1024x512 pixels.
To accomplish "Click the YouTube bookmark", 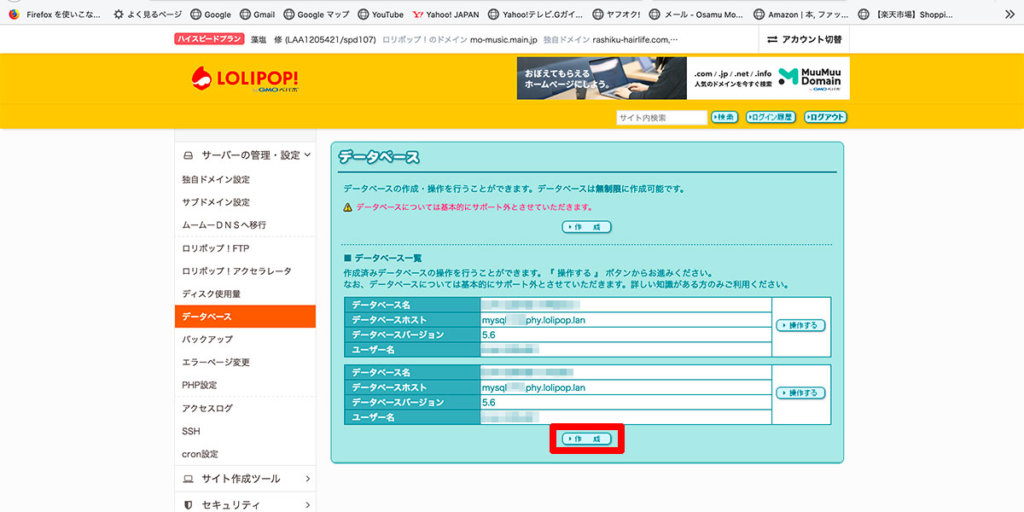I will pos(379,15).
